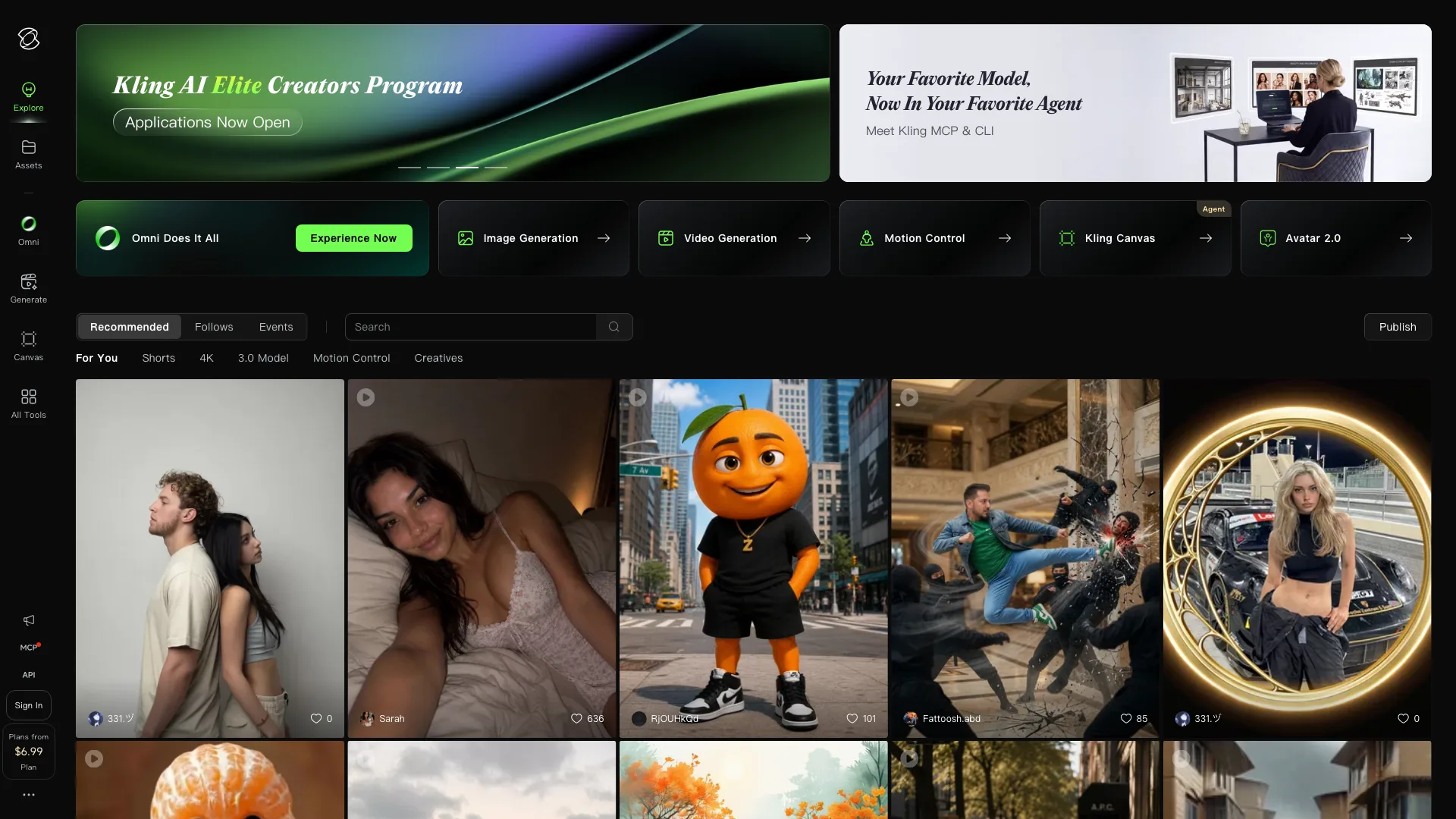Open Motion Control arrow
The width and height of the screenshot is (1456, 819).
pyautogui.click(x=1005, y=238)
